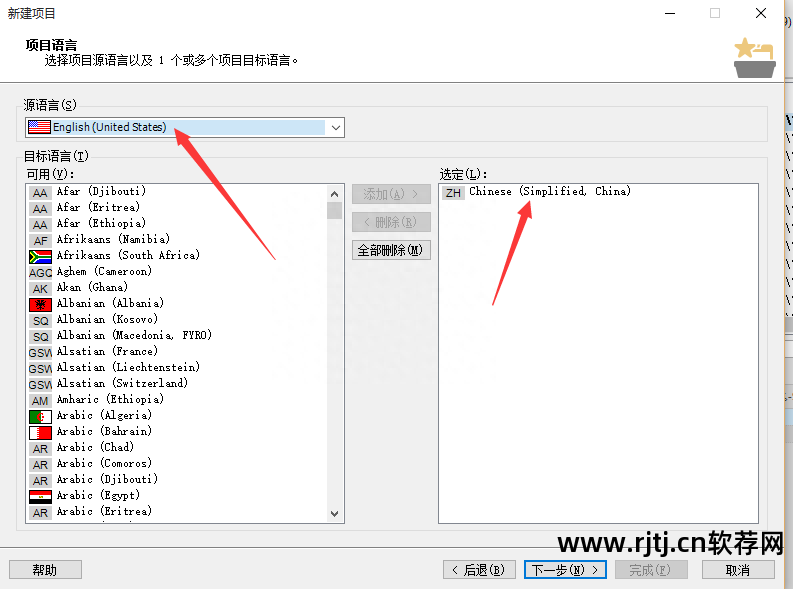The width and height of the screenshot is (793, 589).
Task: Select Arabic (Bahrain) language row
Action: 177,431
